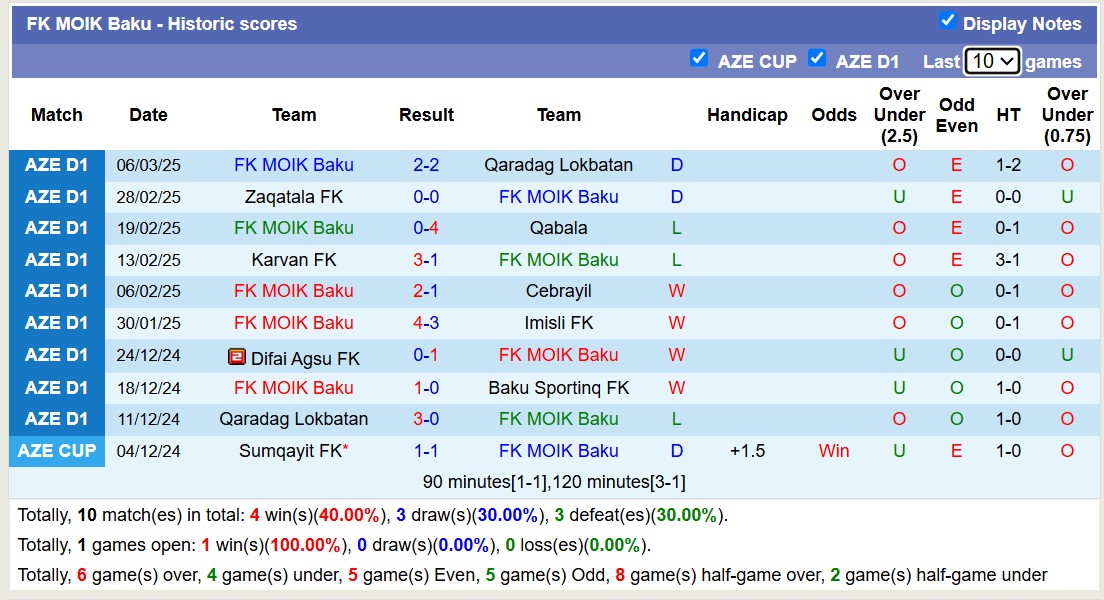
Task: Open the Karvan FK team link
Action: 294,260
